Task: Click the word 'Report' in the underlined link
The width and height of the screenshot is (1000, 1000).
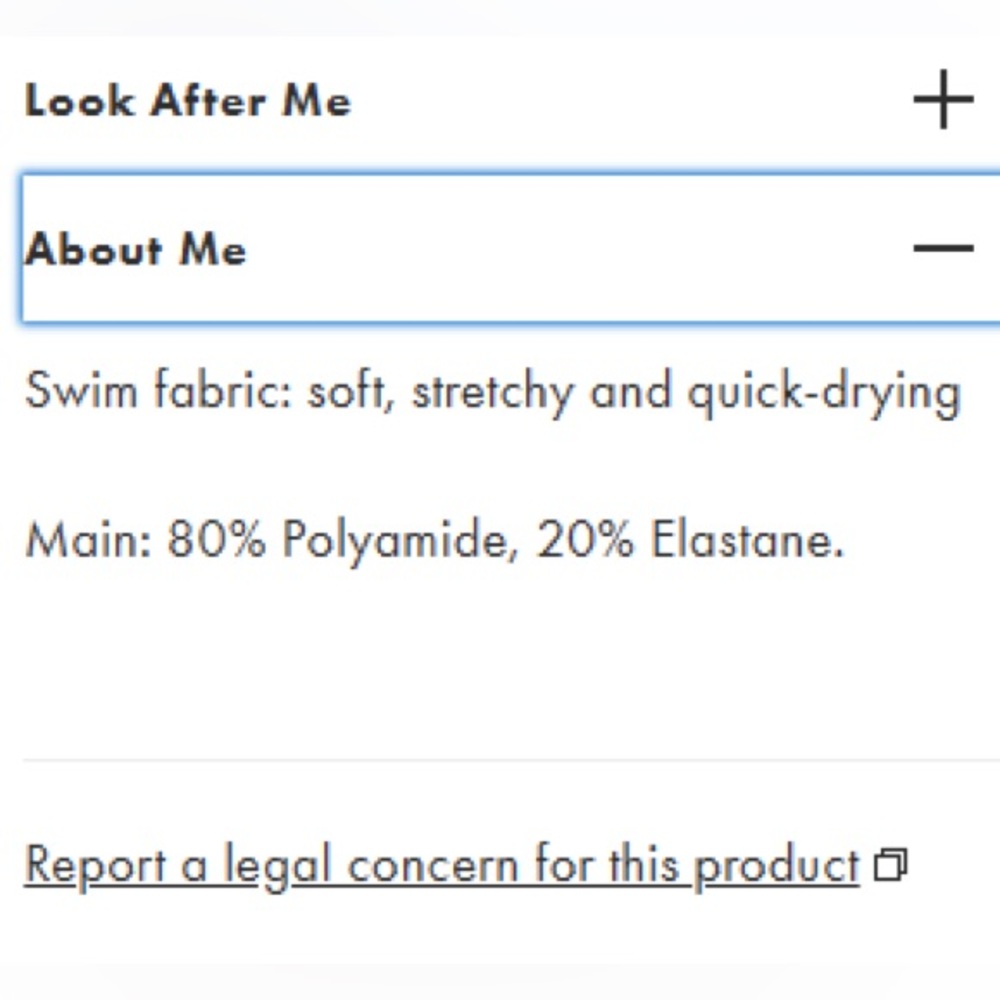Action: click(96, 867)
